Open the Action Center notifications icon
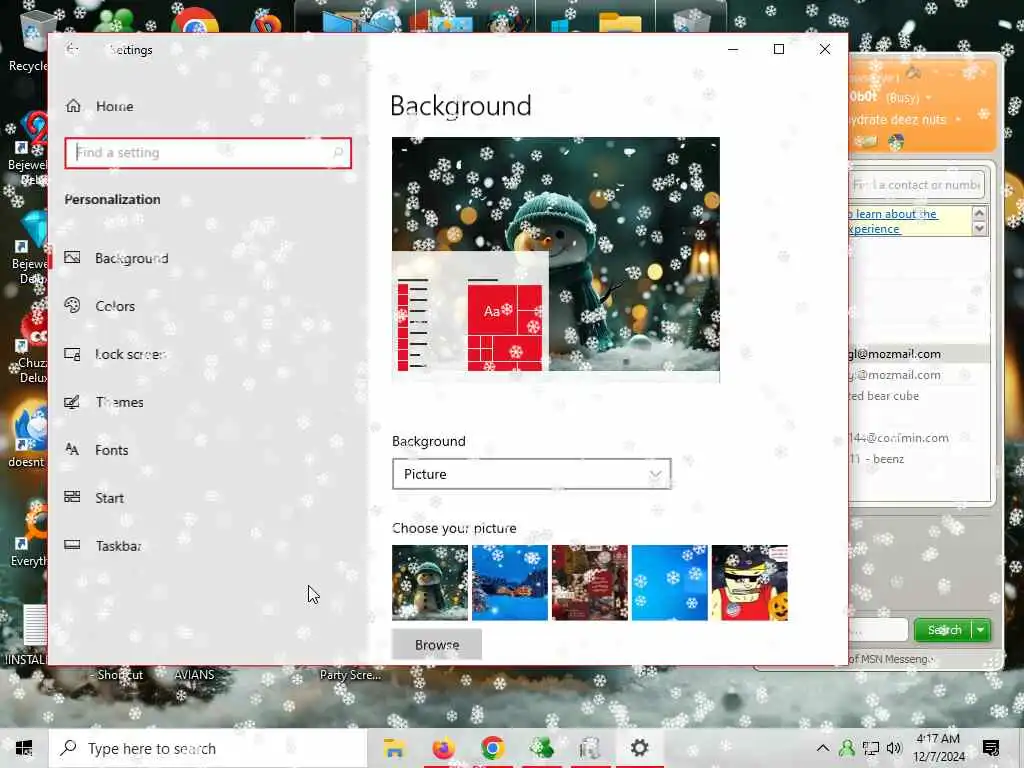Image resolution: width=1024 pixels, height=768 pixels. coord(991,748)
